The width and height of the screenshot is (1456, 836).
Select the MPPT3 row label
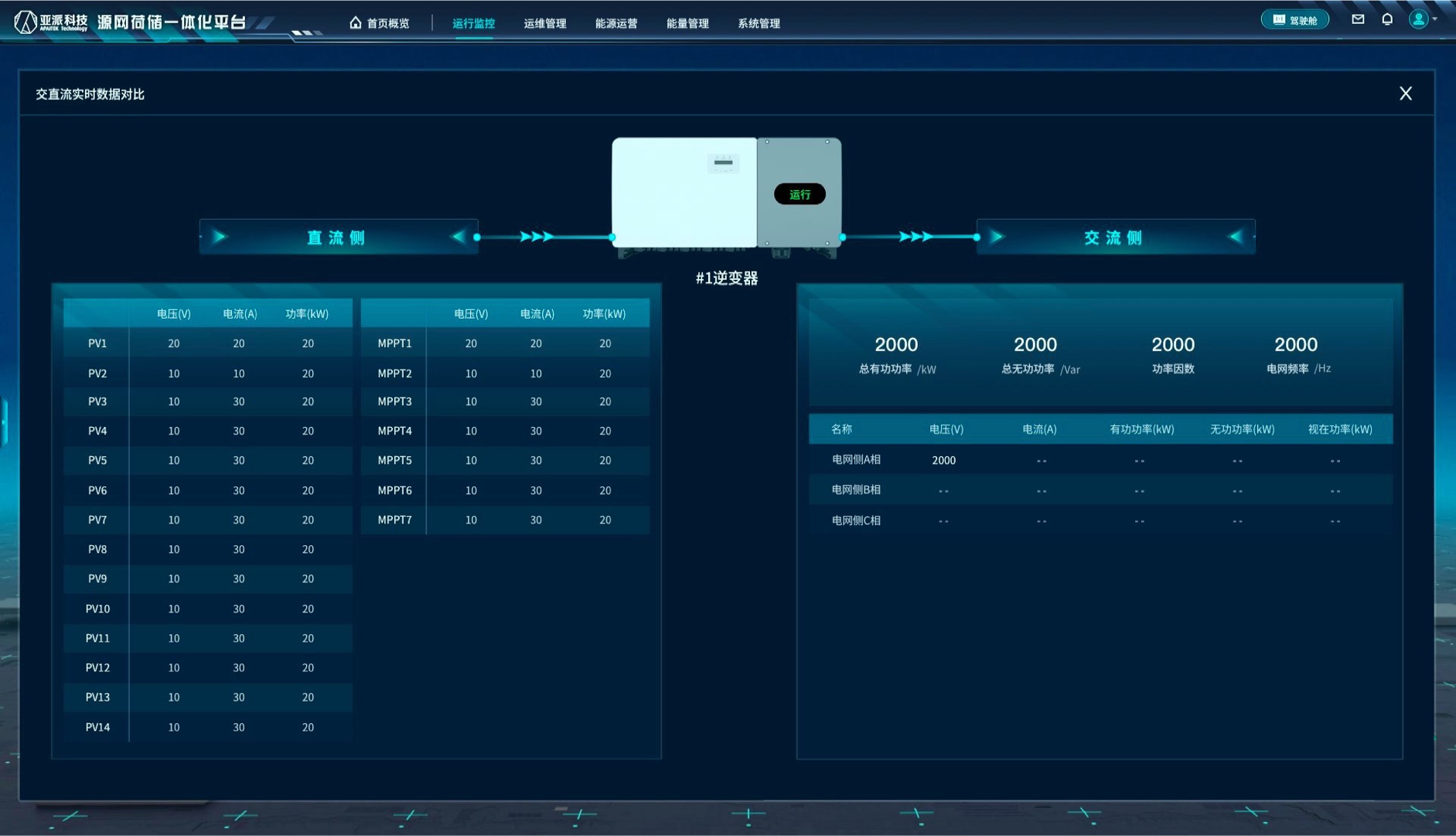[394, 401]
